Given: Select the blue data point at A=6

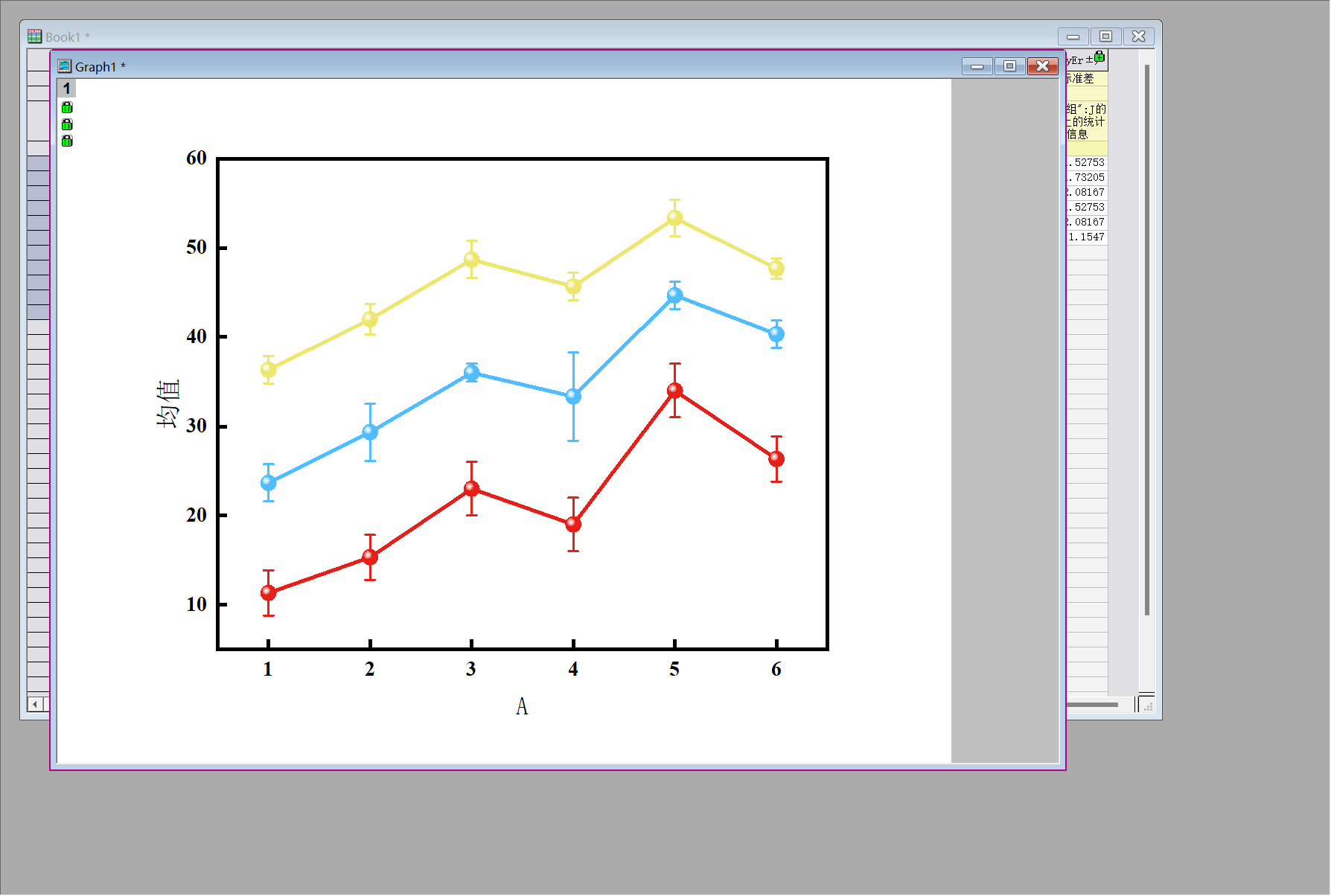Looking at the screenshot, I should [x=776, y=334].
